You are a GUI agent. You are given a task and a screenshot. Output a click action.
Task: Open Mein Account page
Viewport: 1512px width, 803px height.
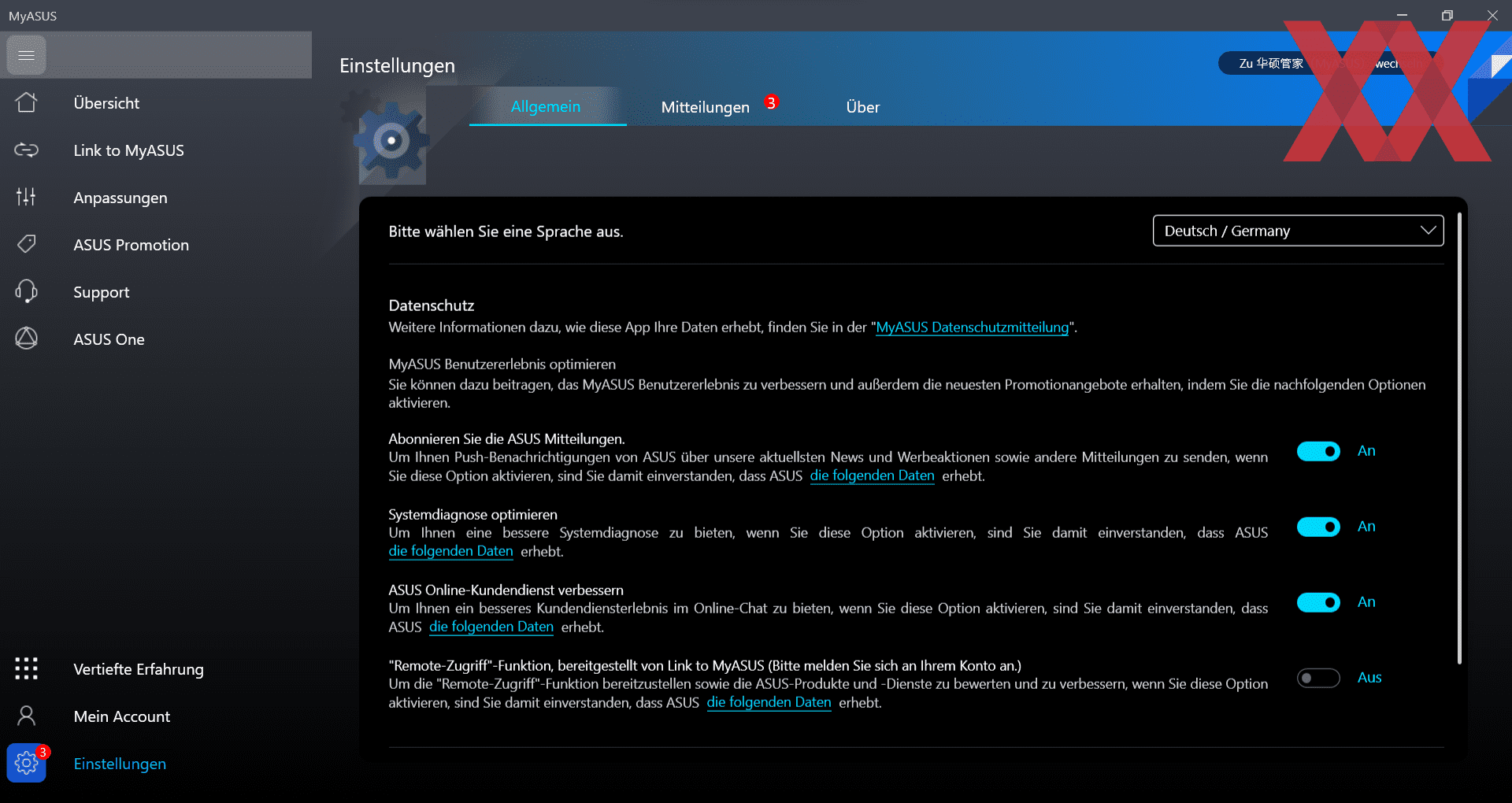coord(121,716)
